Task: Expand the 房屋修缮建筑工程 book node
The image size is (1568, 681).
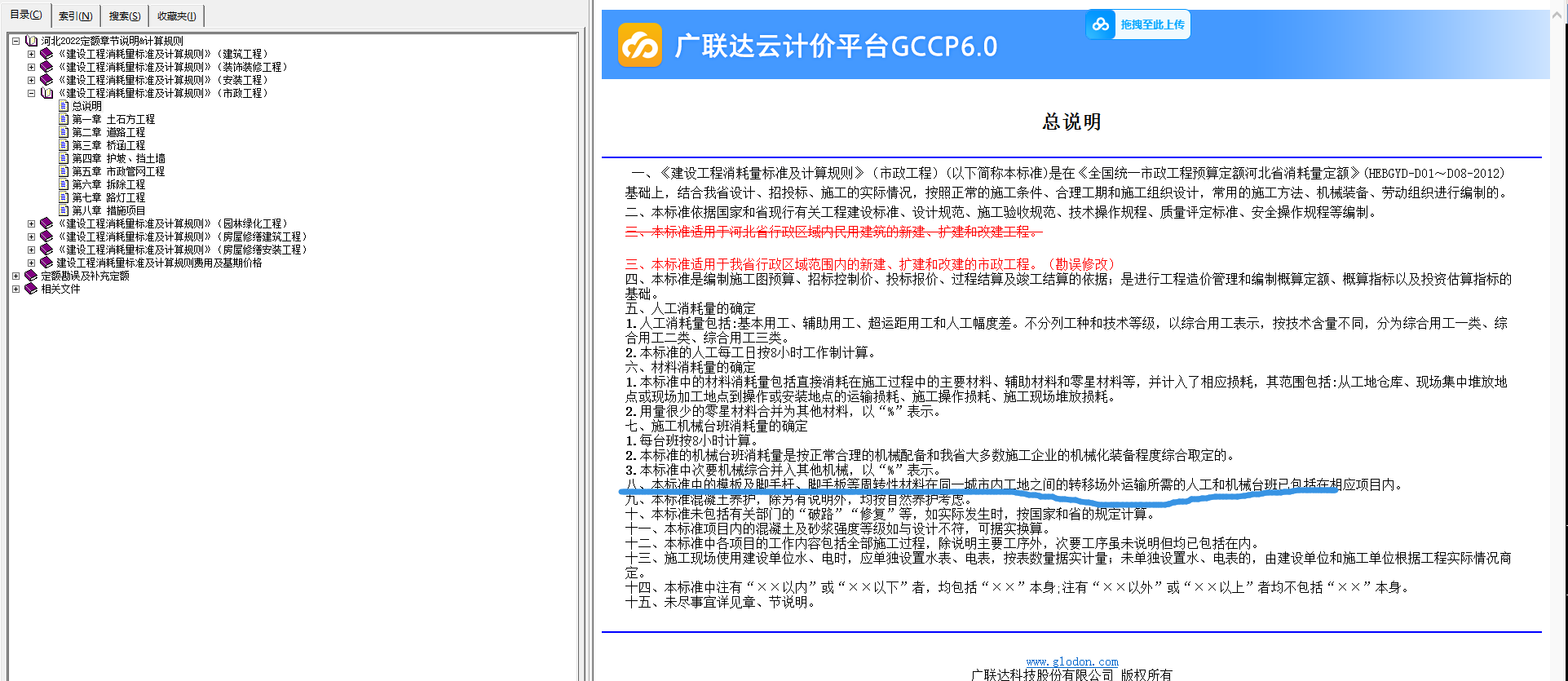Action: [x=31, y=237]
